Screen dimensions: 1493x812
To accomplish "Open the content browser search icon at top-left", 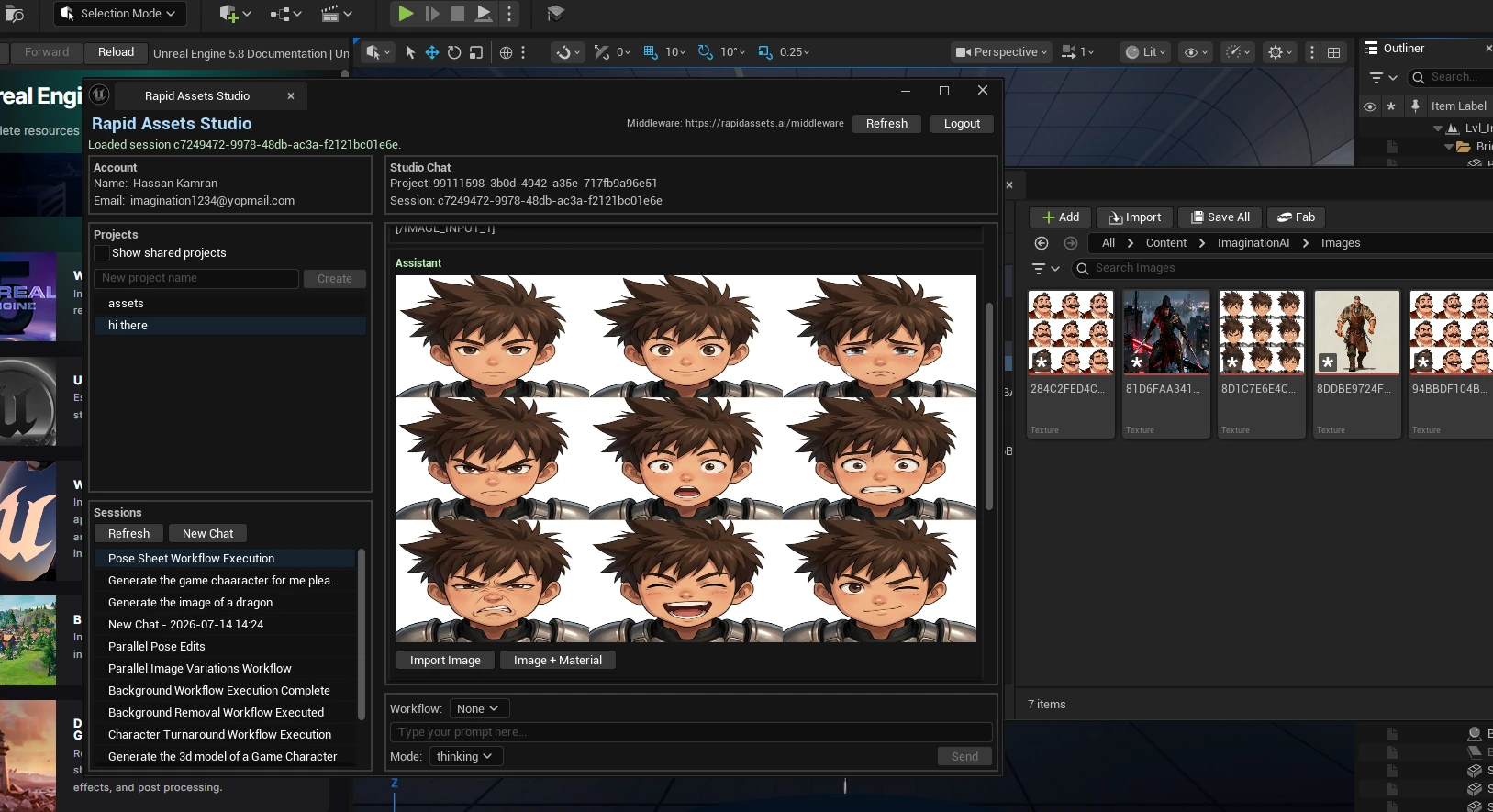I will (15, 14).
